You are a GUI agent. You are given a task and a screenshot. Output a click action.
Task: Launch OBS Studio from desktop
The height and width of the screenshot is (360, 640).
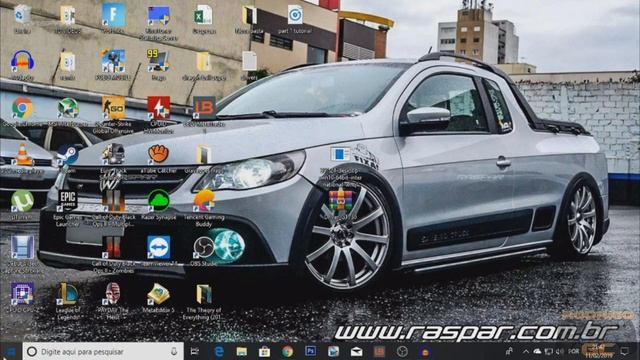click(x=203, y=247)
